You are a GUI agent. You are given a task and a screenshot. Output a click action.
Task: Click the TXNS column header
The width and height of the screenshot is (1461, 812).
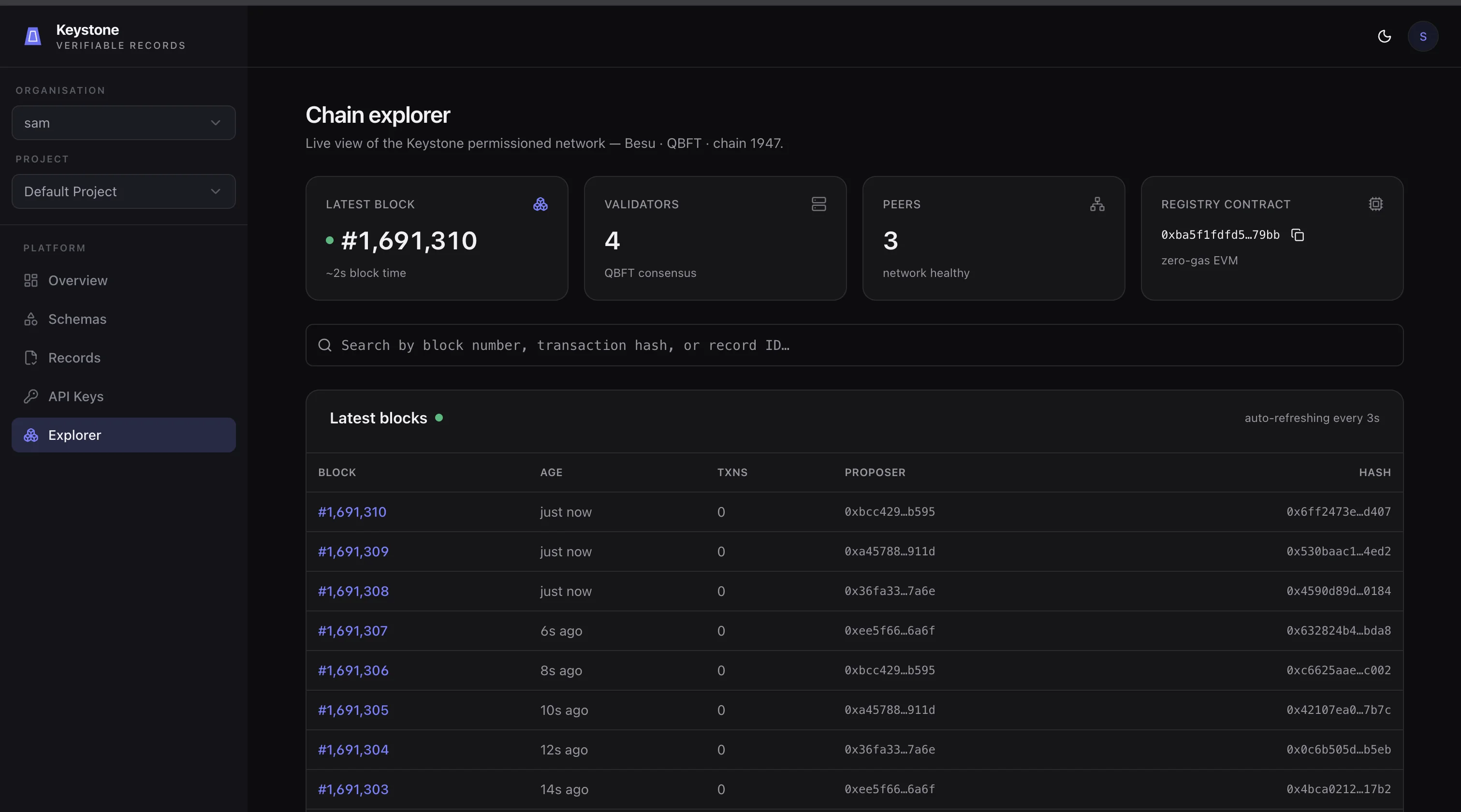[732, 473]
